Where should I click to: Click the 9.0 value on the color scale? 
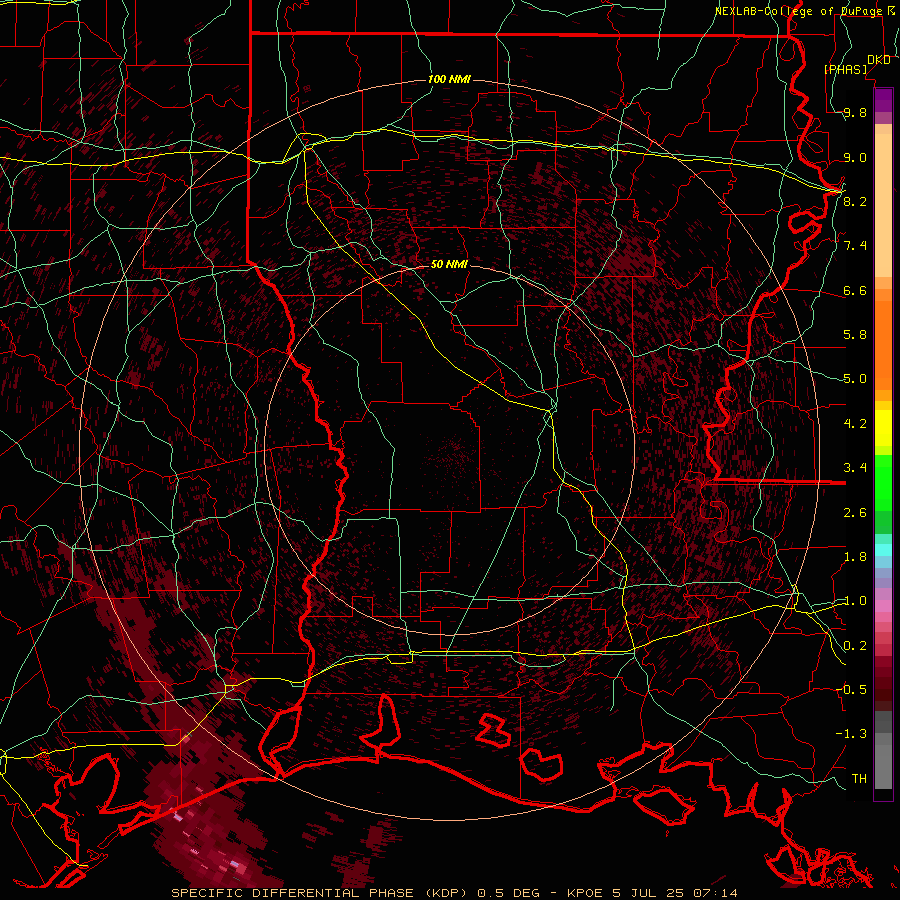[855, 157]
